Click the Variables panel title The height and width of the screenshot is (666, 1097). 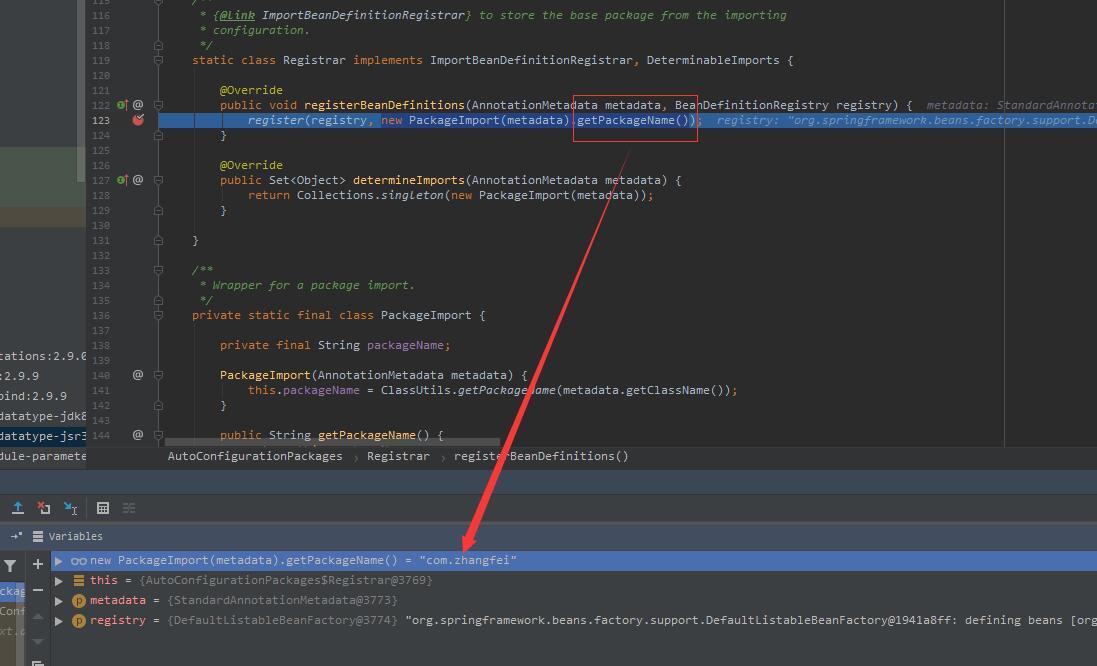76,536
